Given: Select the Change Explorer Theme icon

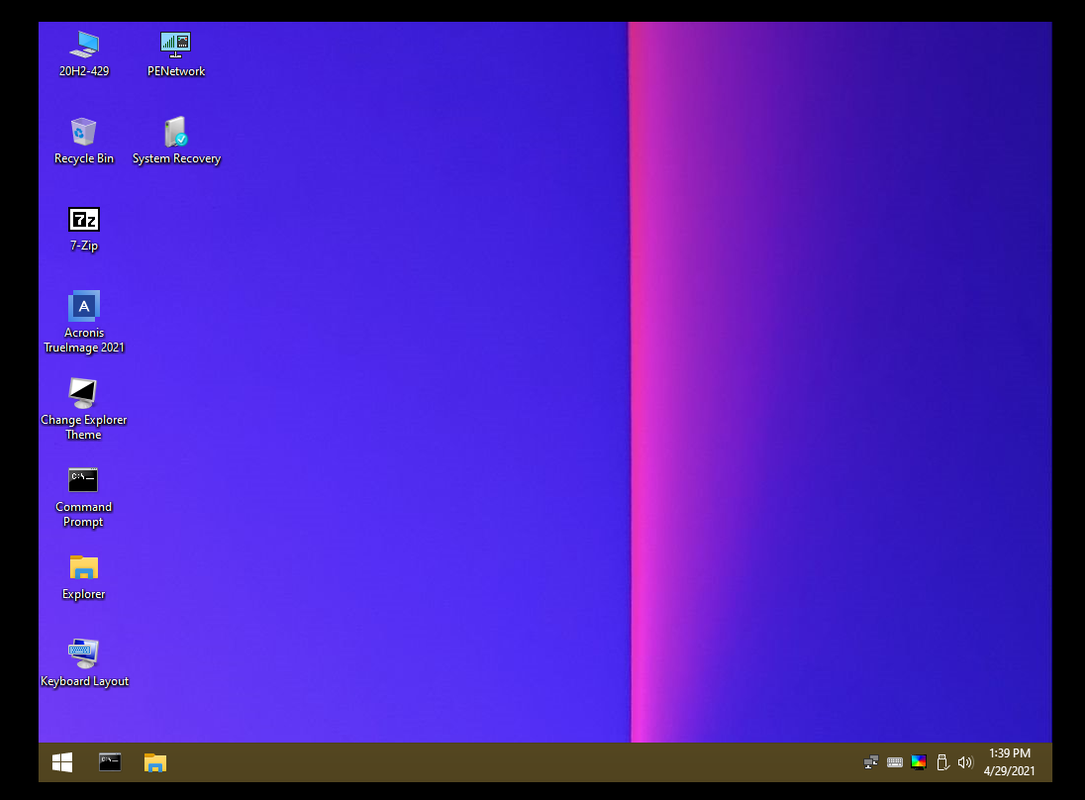Looking at the screenshot, I should coord(84,410).
